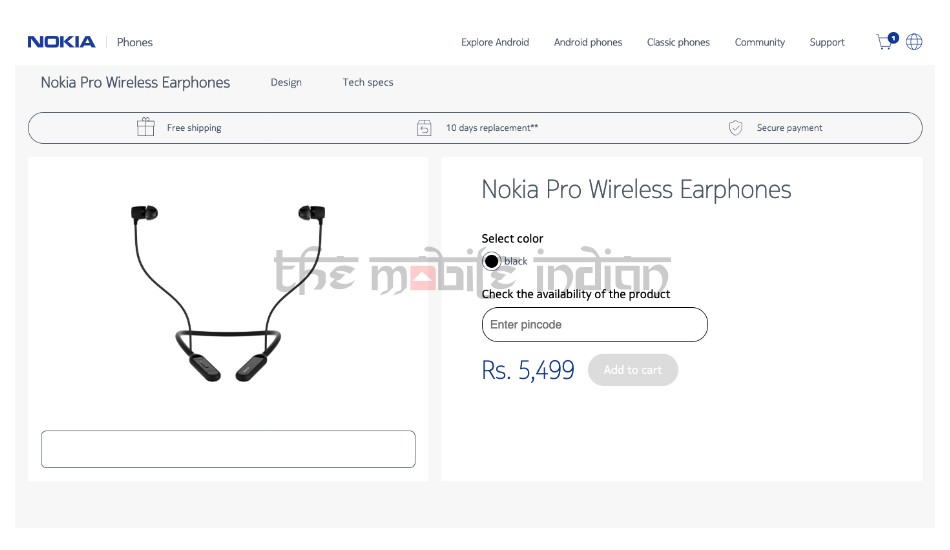Click the globe language selector icon
950x550 pixels.
tap(914, 42)
